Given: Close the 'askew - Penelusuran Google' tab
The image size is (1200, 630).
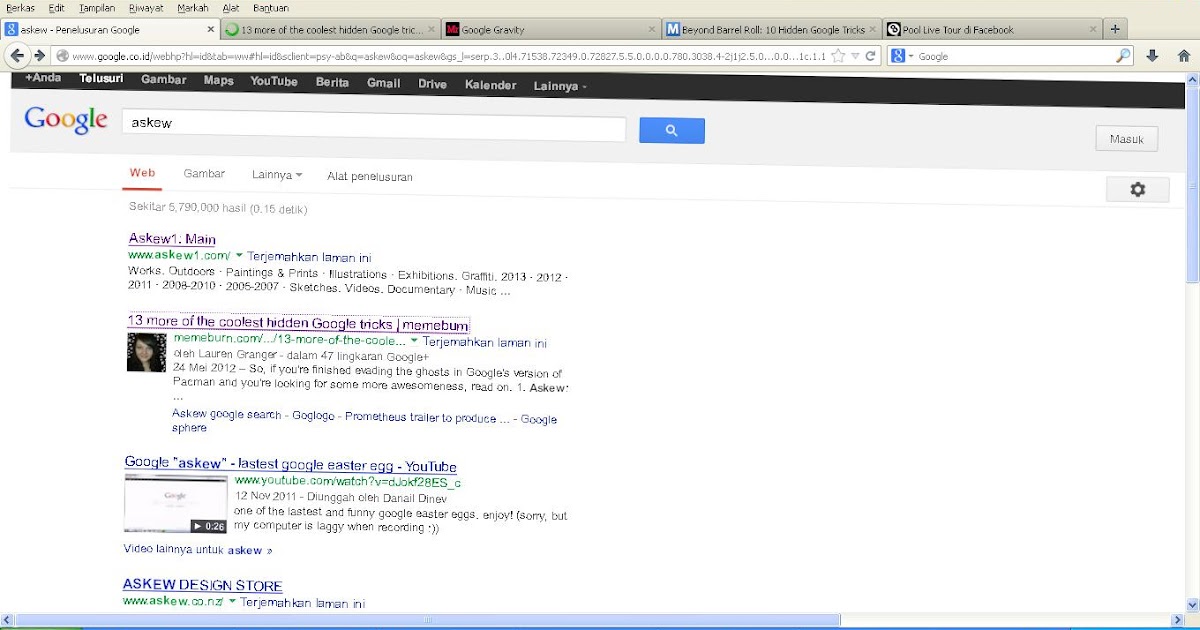Looking at the screenshot, I should [210, 29].
